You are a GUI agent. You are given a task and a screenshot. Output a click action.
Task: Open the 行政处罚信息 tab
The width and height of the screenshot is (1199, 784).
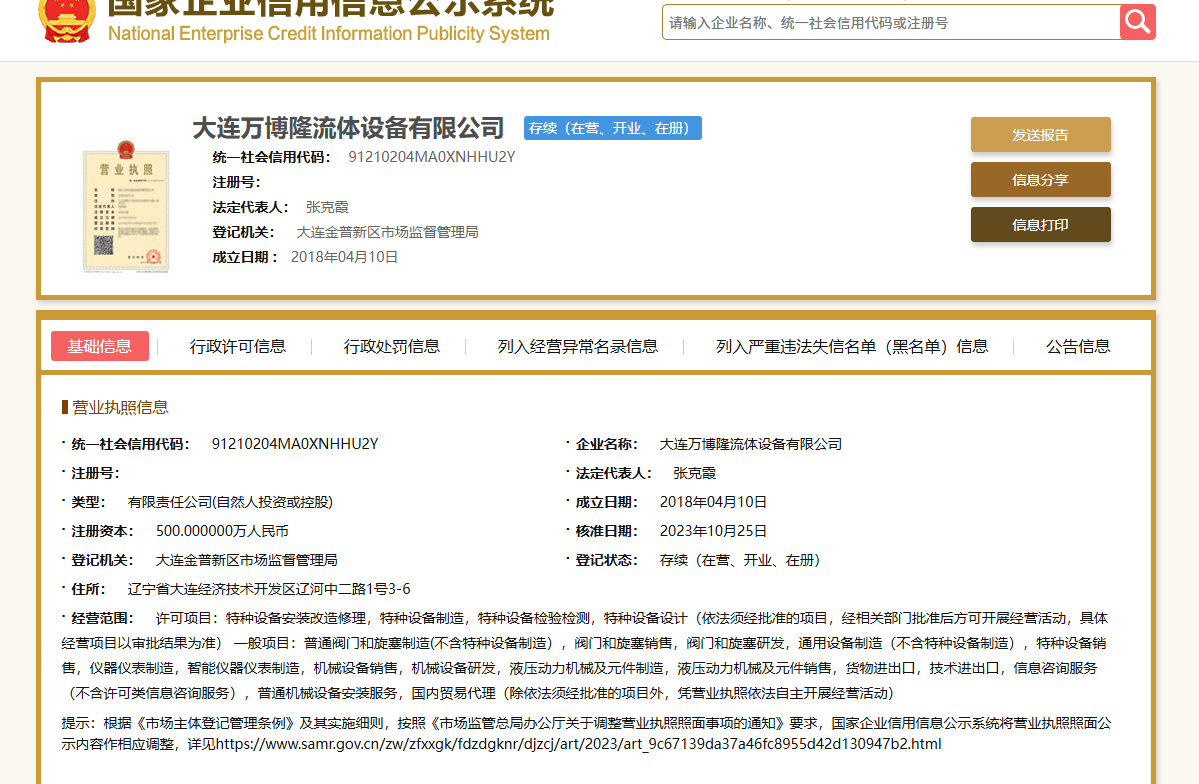point(392,346)
